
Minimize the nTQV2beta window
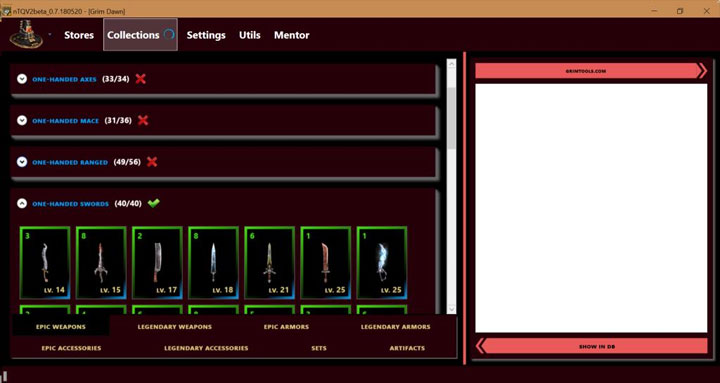[653, 11]
